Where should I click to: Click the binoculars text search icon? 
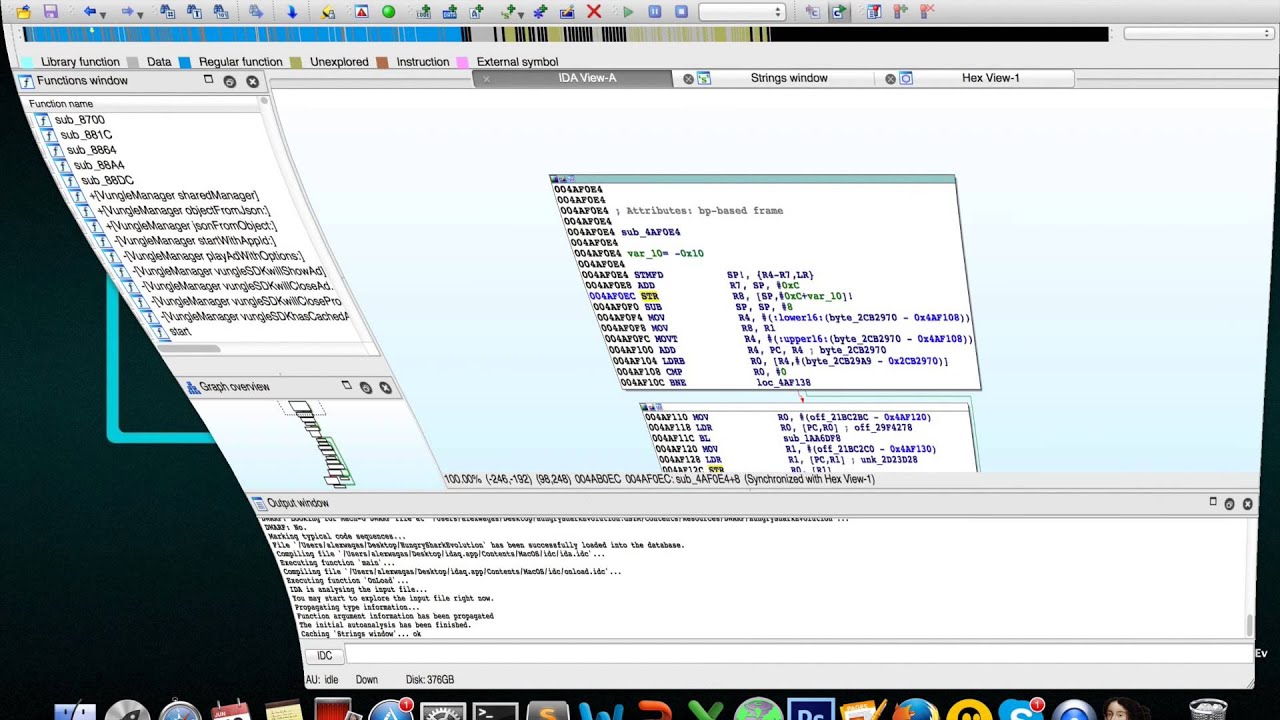pos(194,12)
